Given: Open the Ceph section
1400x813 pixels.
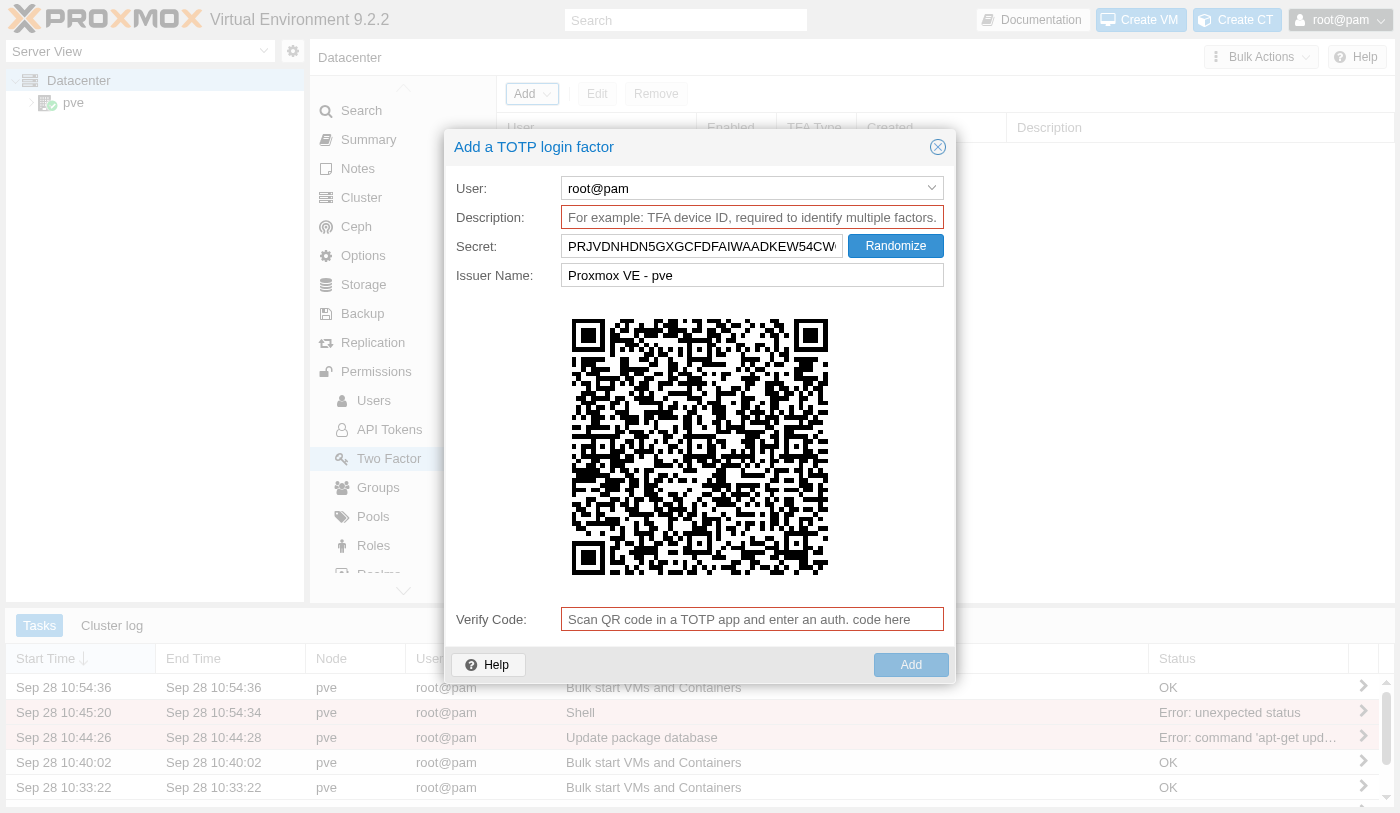Looking at the screenshot, I should point(356,227).
